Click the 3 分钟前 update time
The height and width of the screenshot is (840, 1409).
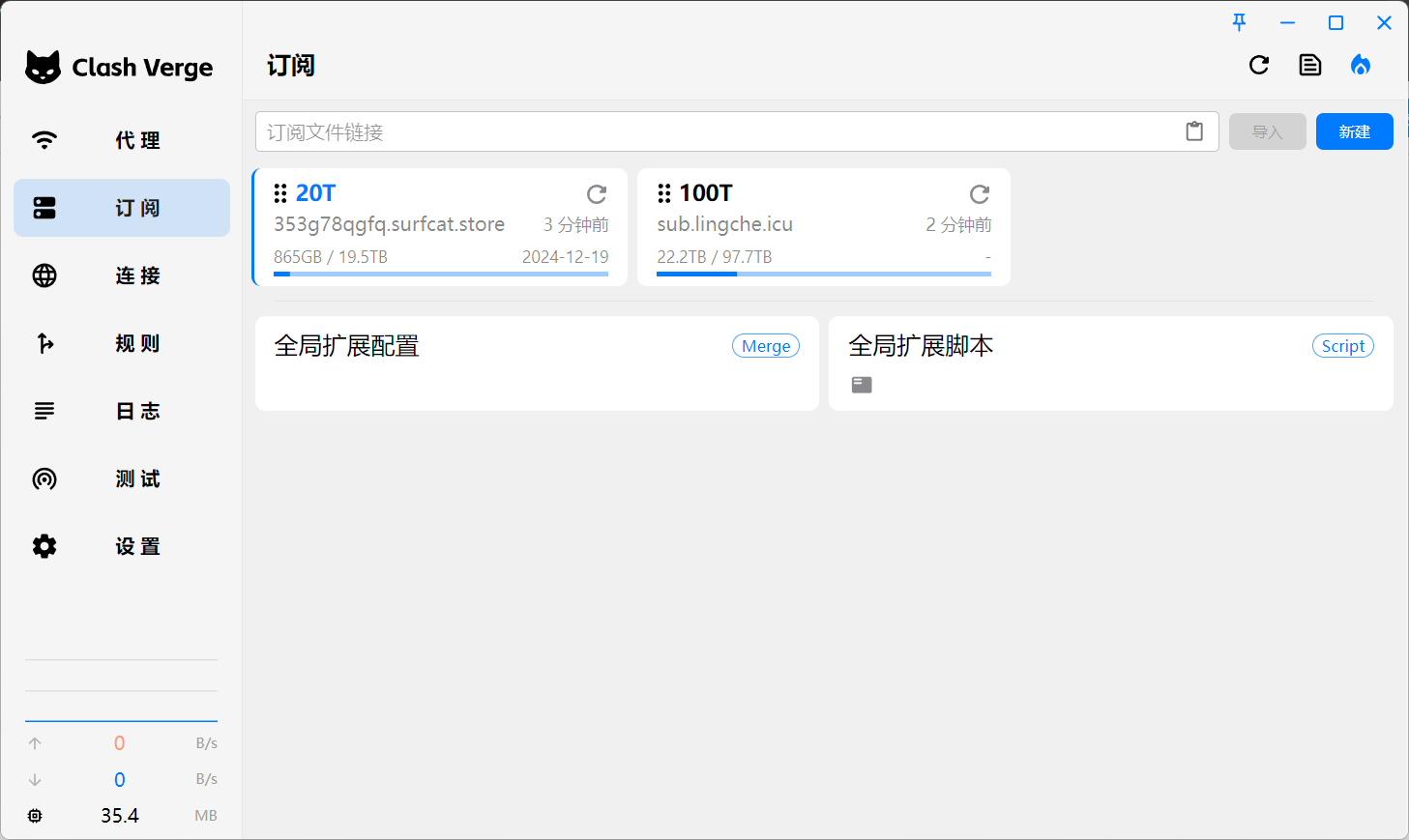pyautogui.click(x=576, y=224)
